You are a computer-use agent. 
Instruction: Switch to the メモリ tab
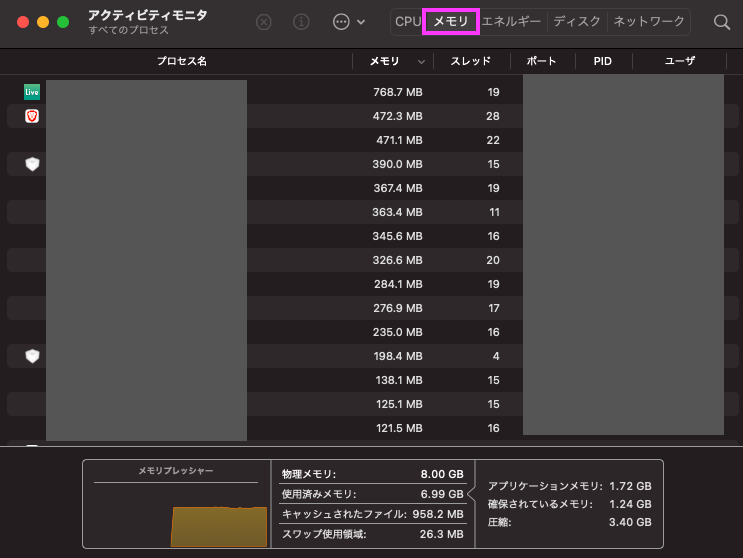pyautogui.click(x=451, y=22)
